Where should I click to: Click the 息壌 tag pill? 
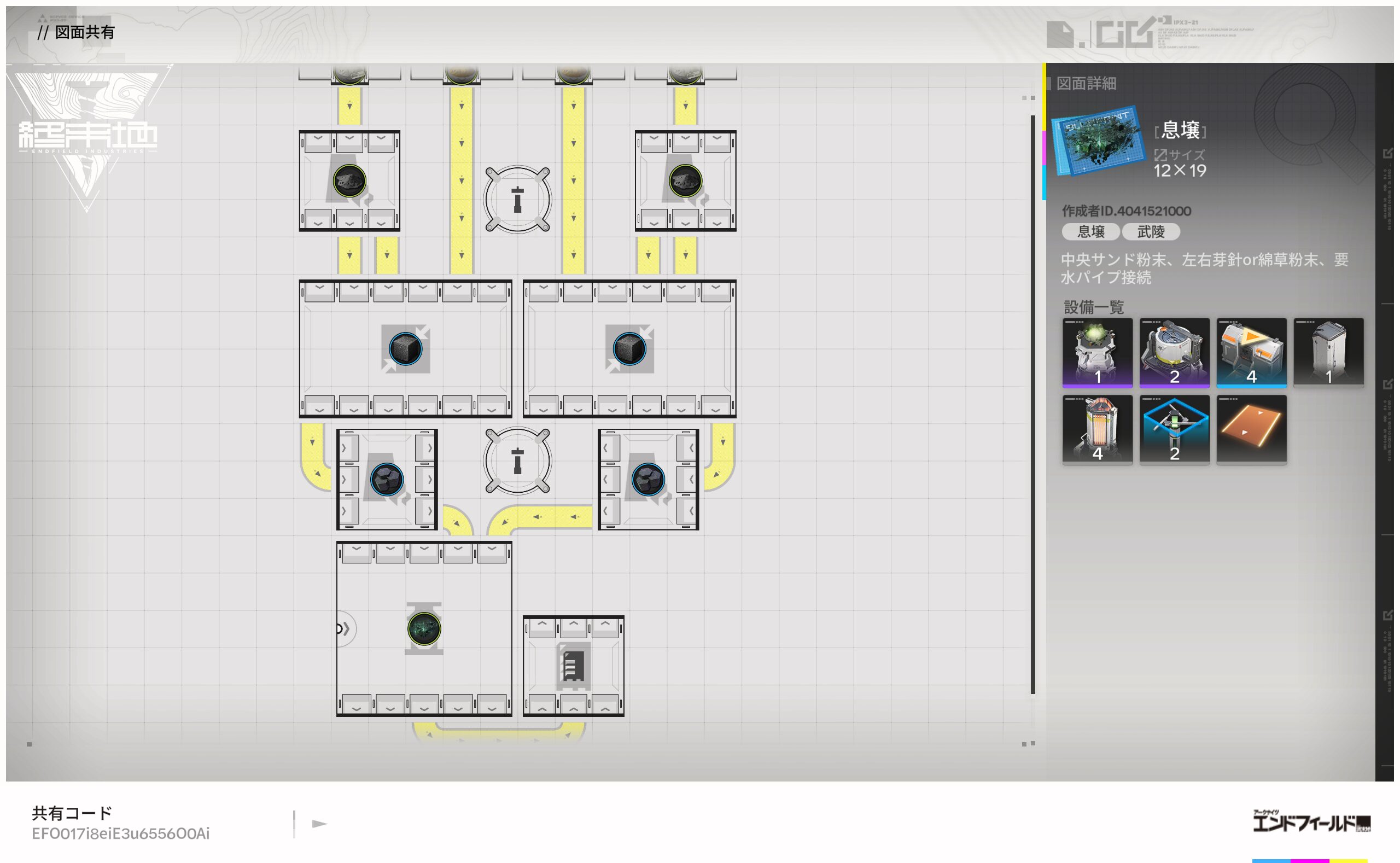tap(1090, 232)
